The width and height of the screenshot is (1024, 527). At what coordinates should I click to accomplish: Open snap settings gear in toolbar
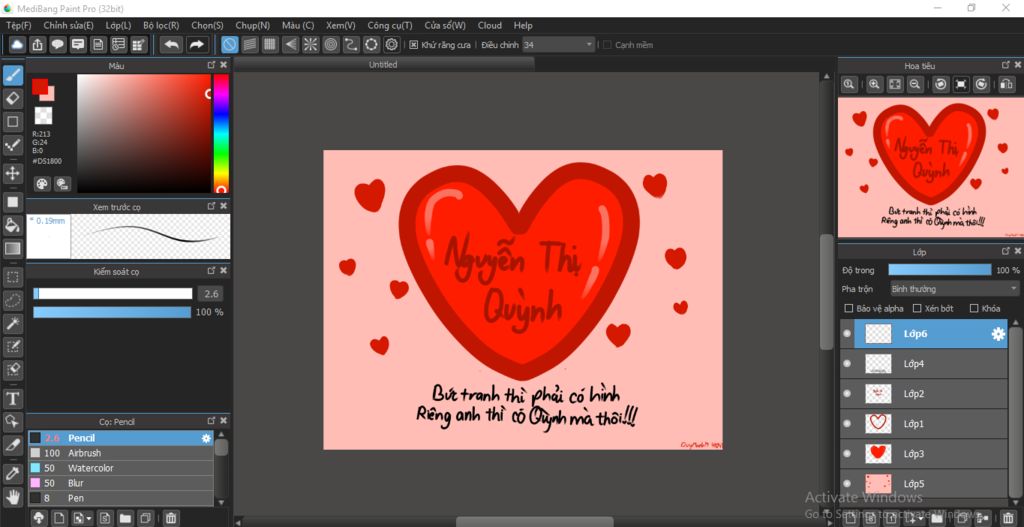click(391, 44)
